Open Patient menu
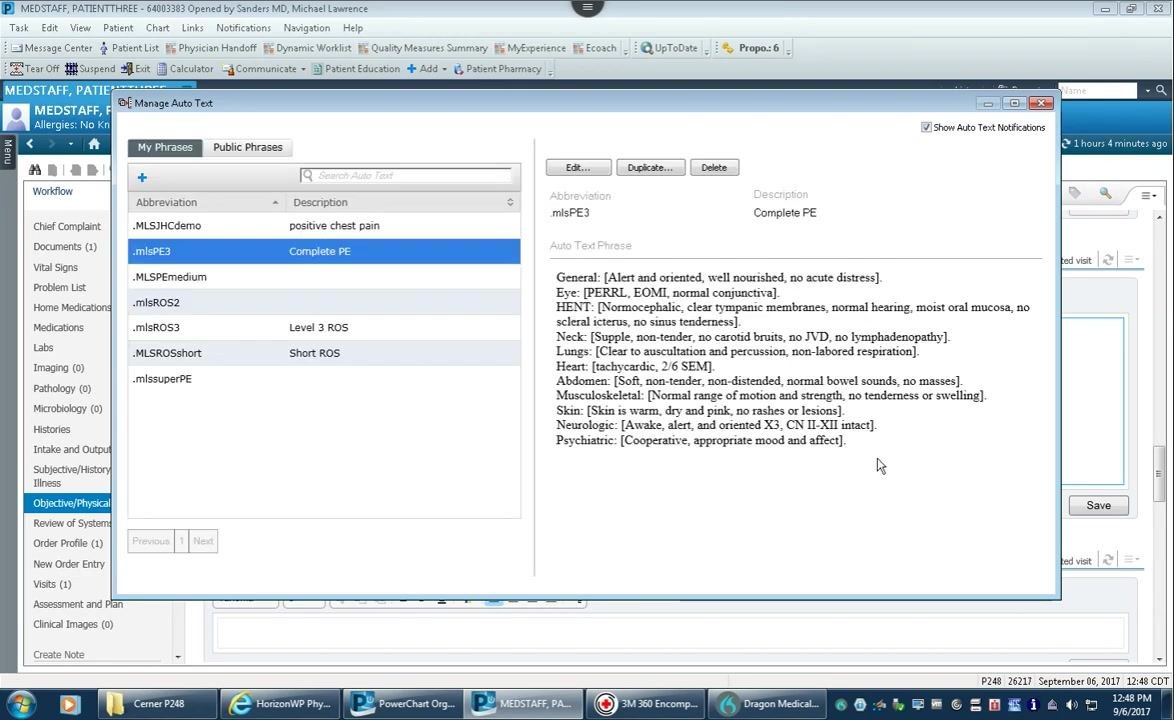Image resolution: width=1174 pixels, height=720 pixels. click(118, 28)
